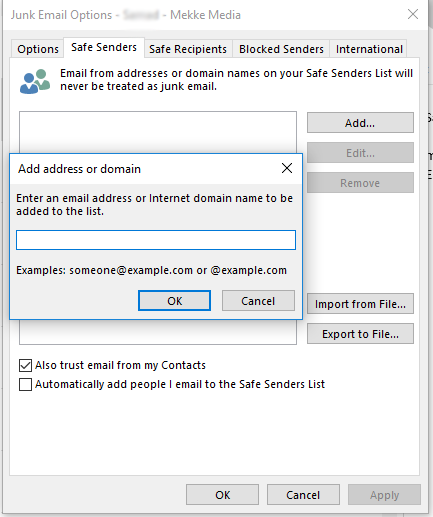Enable automatically add people I email checkbox
Viewport: 433px width, 517px height.
click(x=25, y=384)
